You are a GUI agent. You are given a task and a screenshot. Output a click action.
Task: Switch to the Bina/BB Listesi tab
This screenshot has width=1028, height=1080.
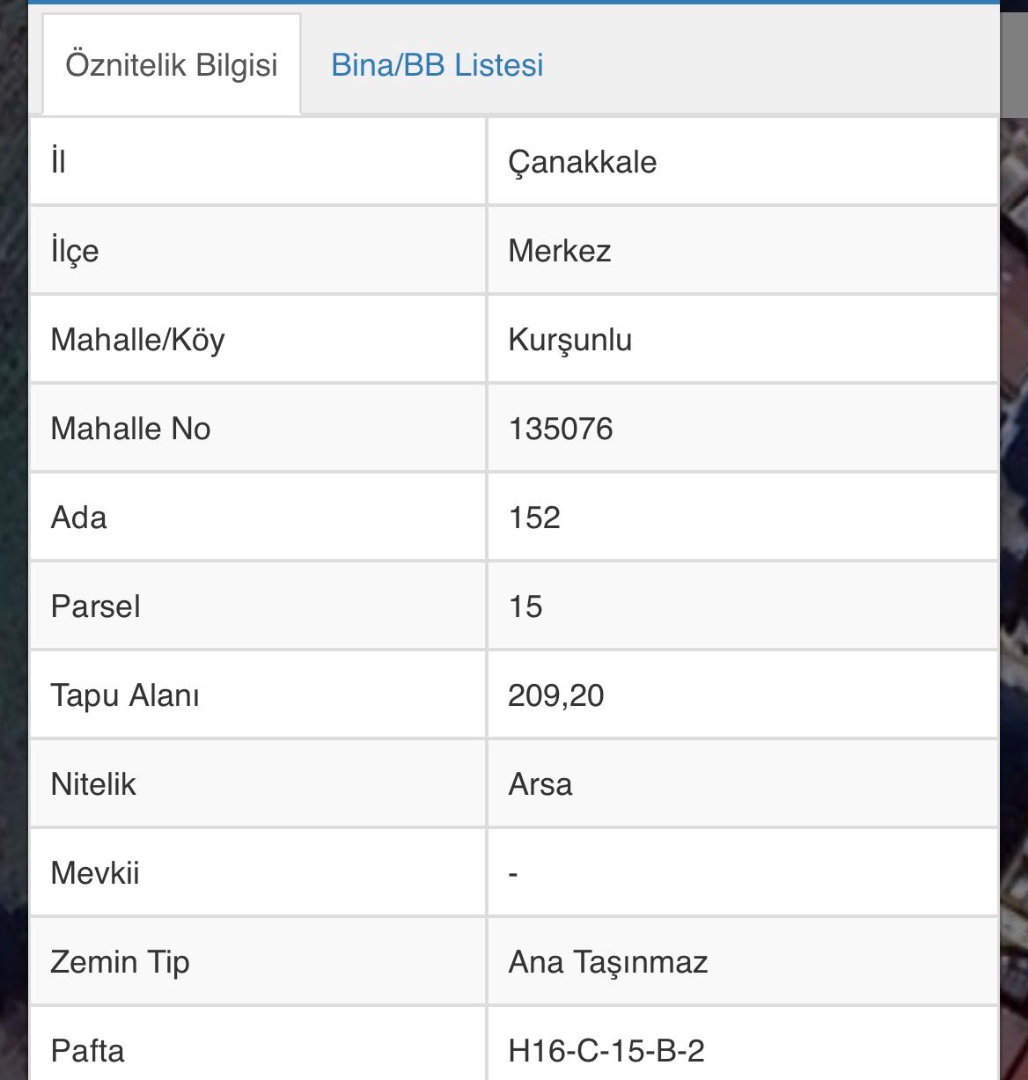point(437,66)
